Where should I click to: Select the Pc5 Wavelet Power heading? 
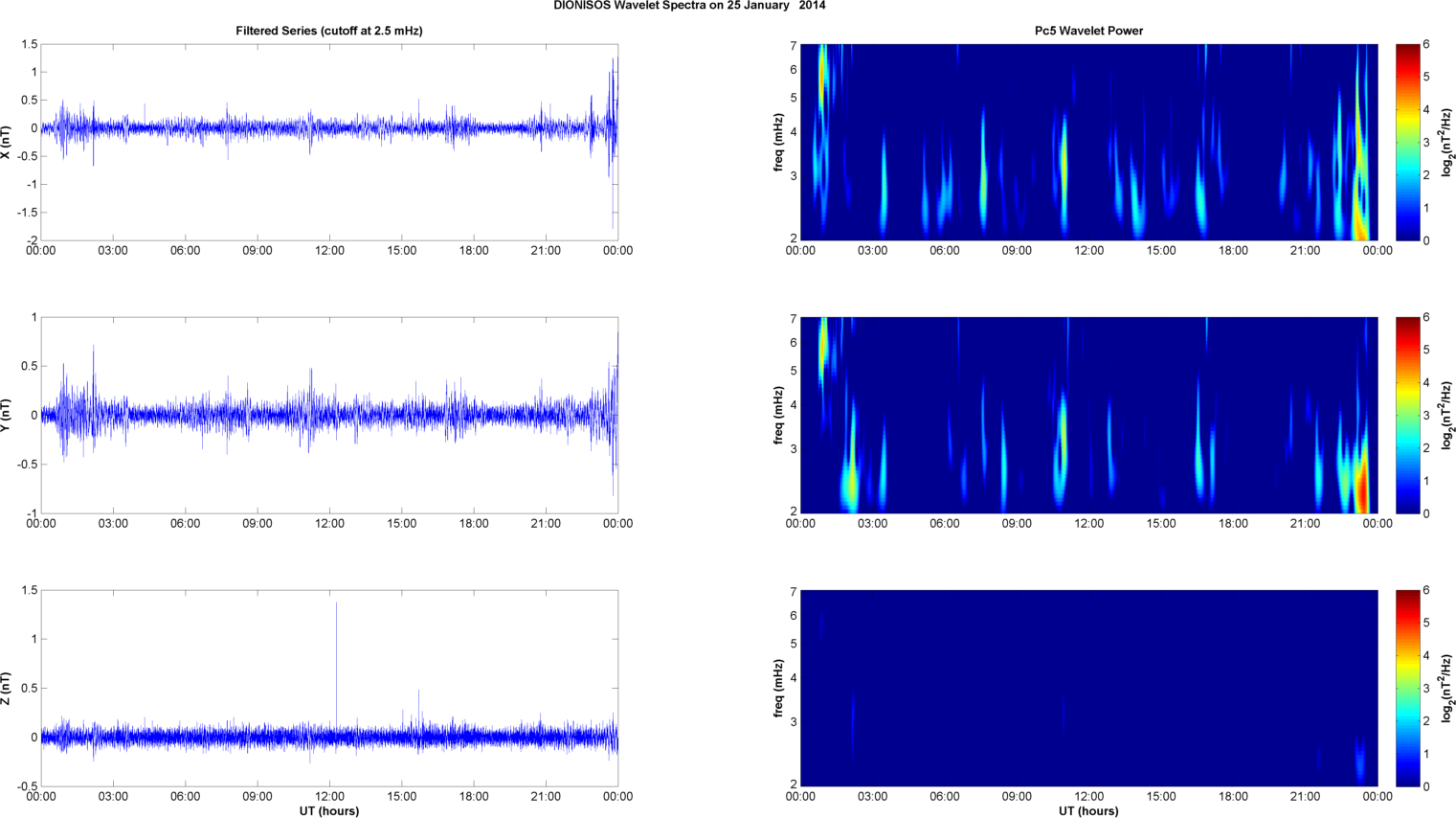(1088, 31)
